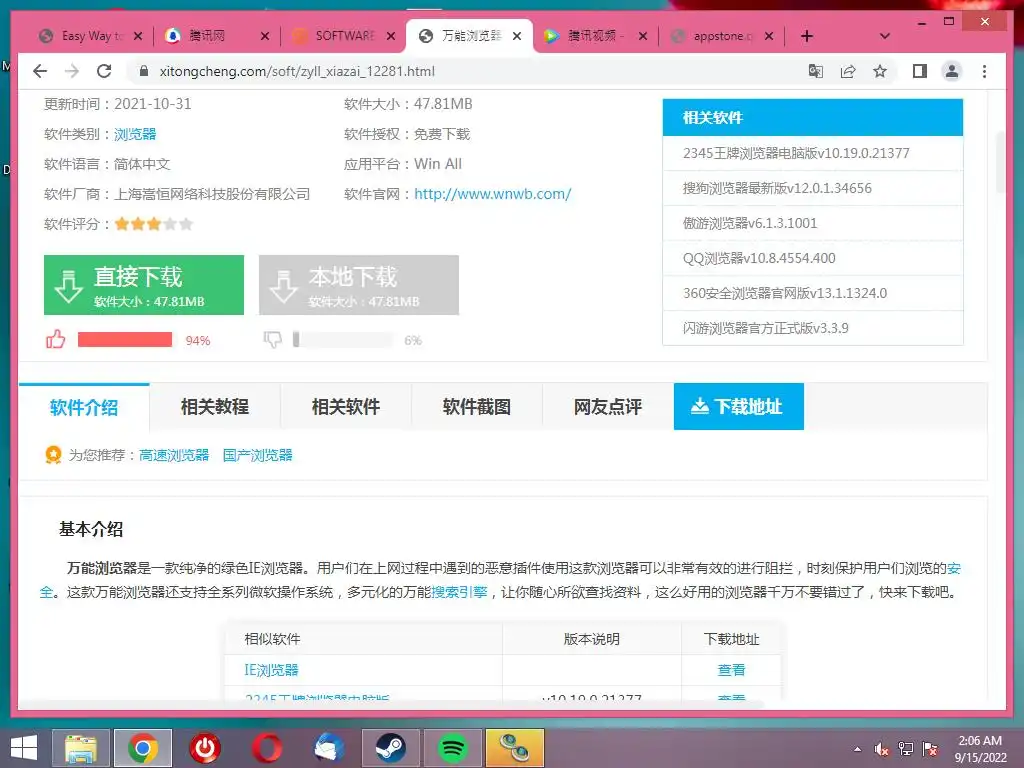Go back to the previous page
The image size is (1024, 768).
click(x=40, y=71)
